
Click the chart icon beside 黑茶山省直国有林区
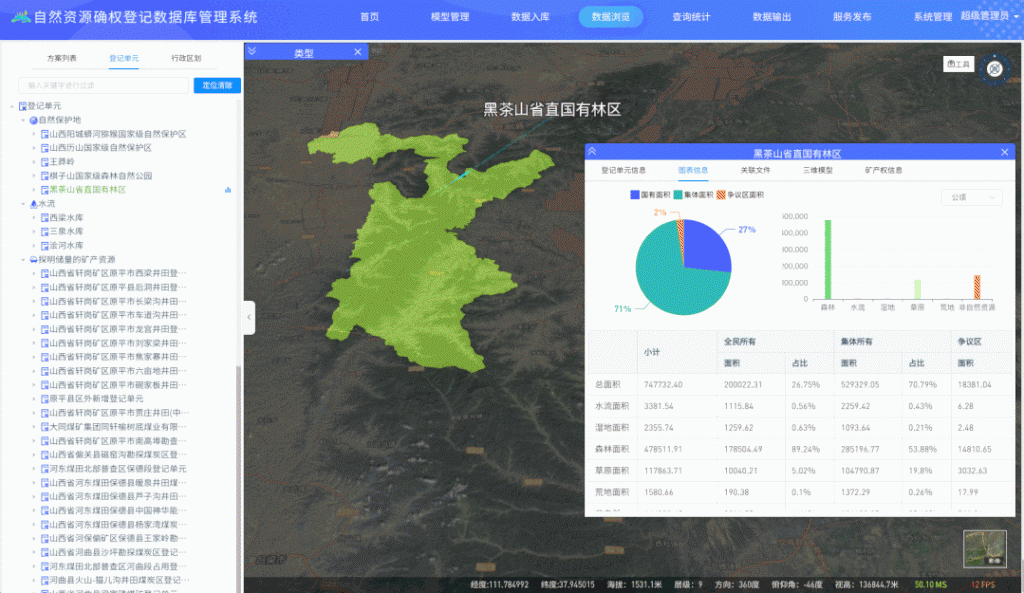[x=228, y=189]
